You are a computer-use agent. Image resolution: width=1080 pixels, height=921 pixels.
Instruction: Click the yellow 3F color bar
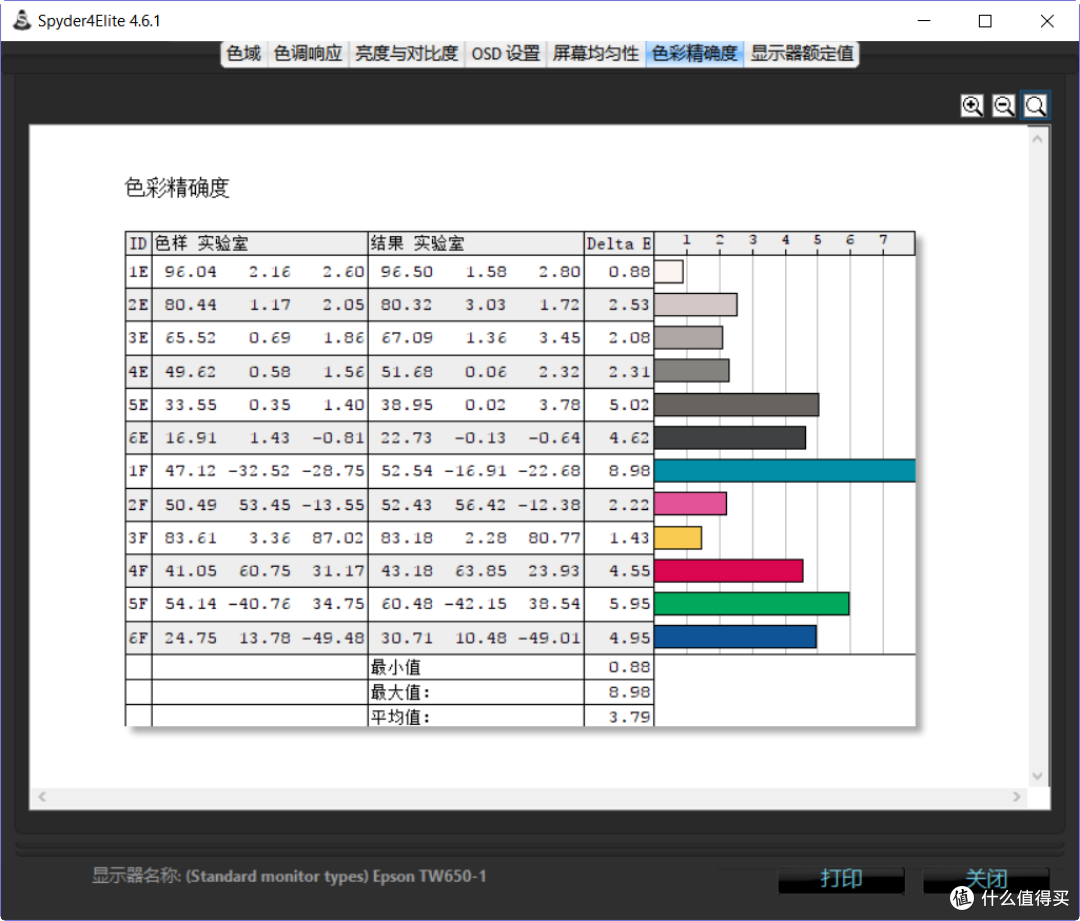point(678,538)
